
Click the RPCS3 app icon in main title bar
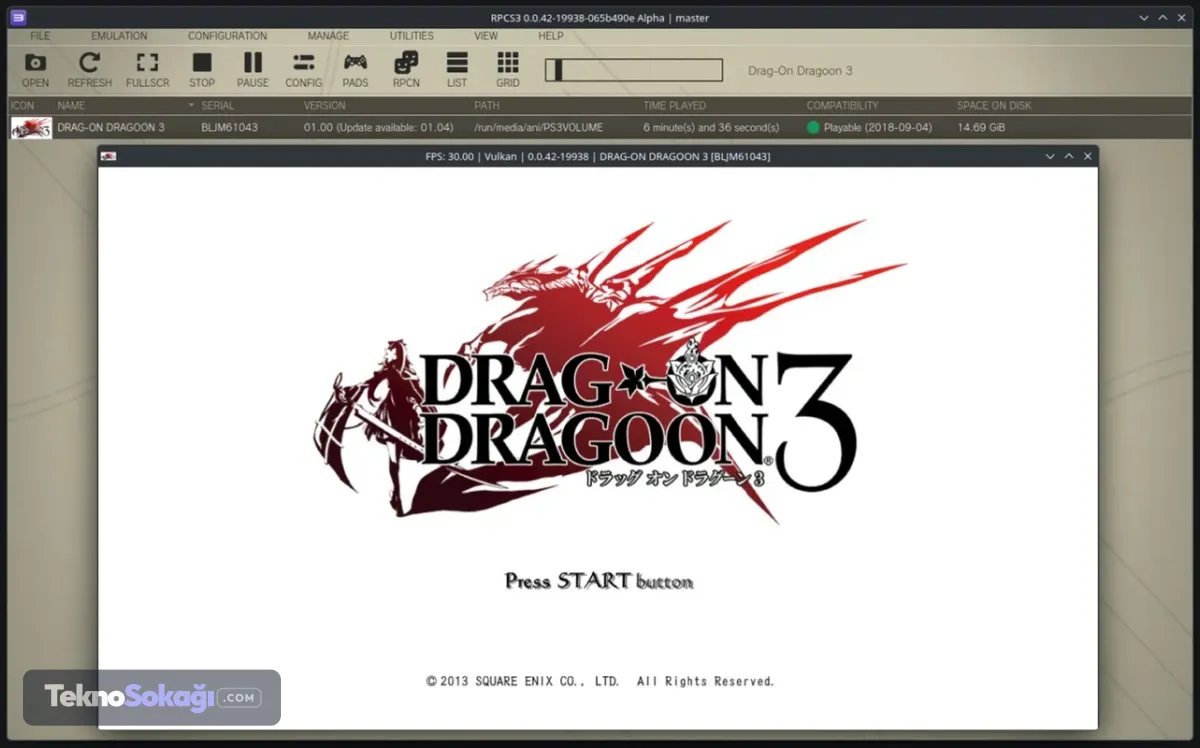pyautogui.click(x=16, y=17)
